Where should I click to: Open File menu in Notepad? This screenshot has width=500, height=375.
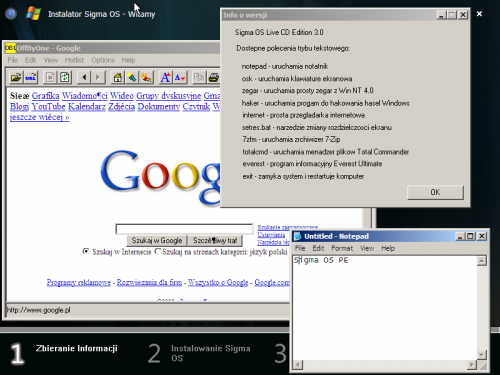[x=300, y=248]
